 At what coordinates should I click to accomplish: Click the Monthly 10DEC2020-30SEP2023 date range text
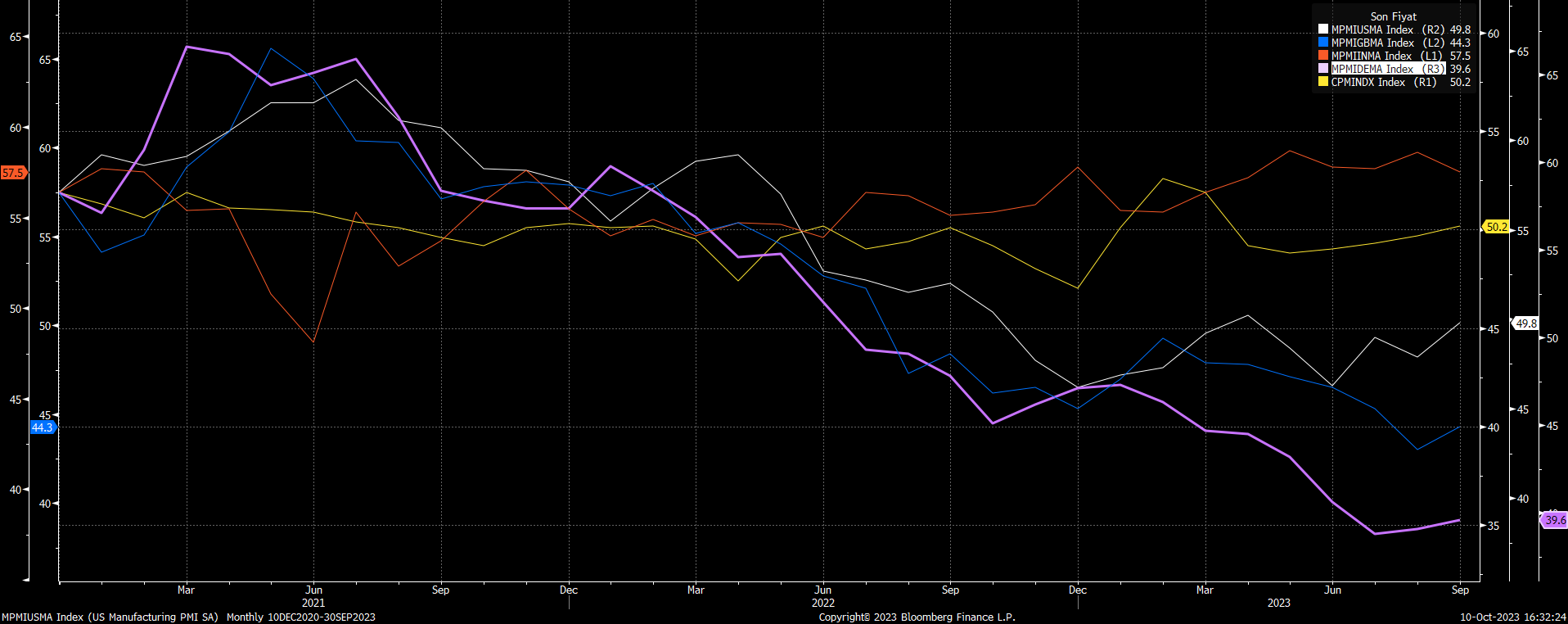click(x=301, y=617)
